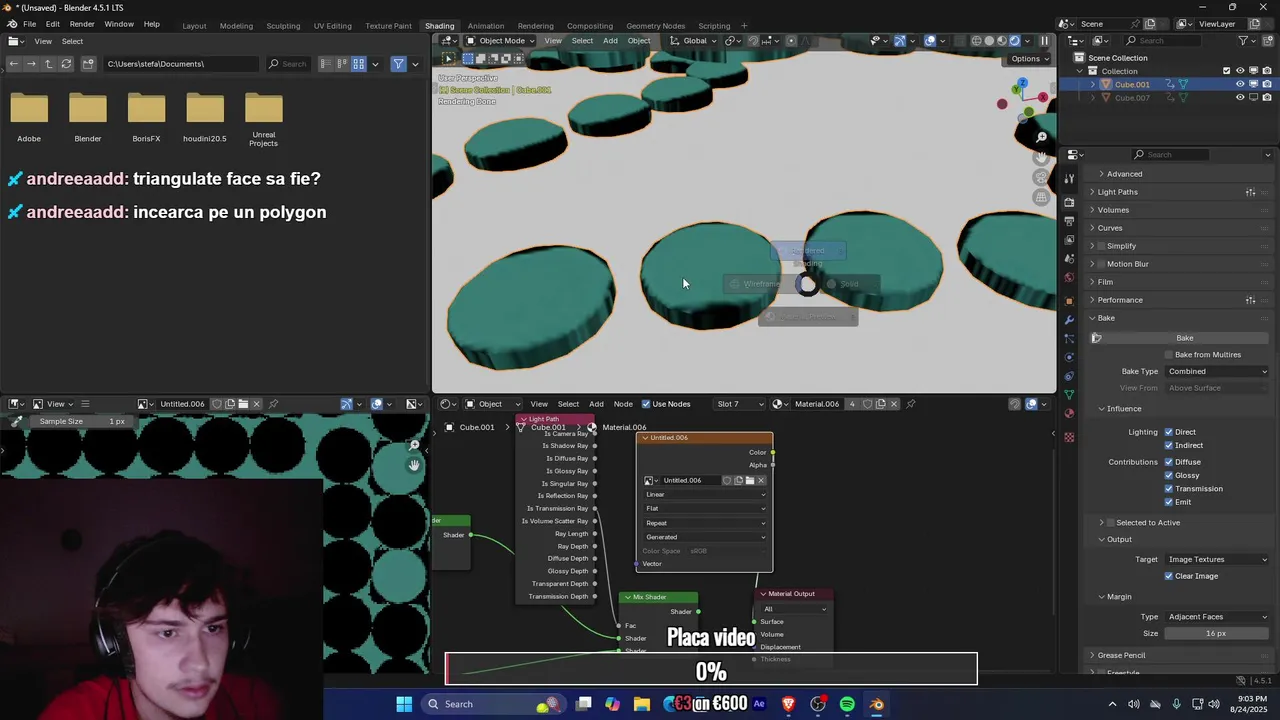Toggle the file browser filter funnel
1280x720 pixels.
398,64
